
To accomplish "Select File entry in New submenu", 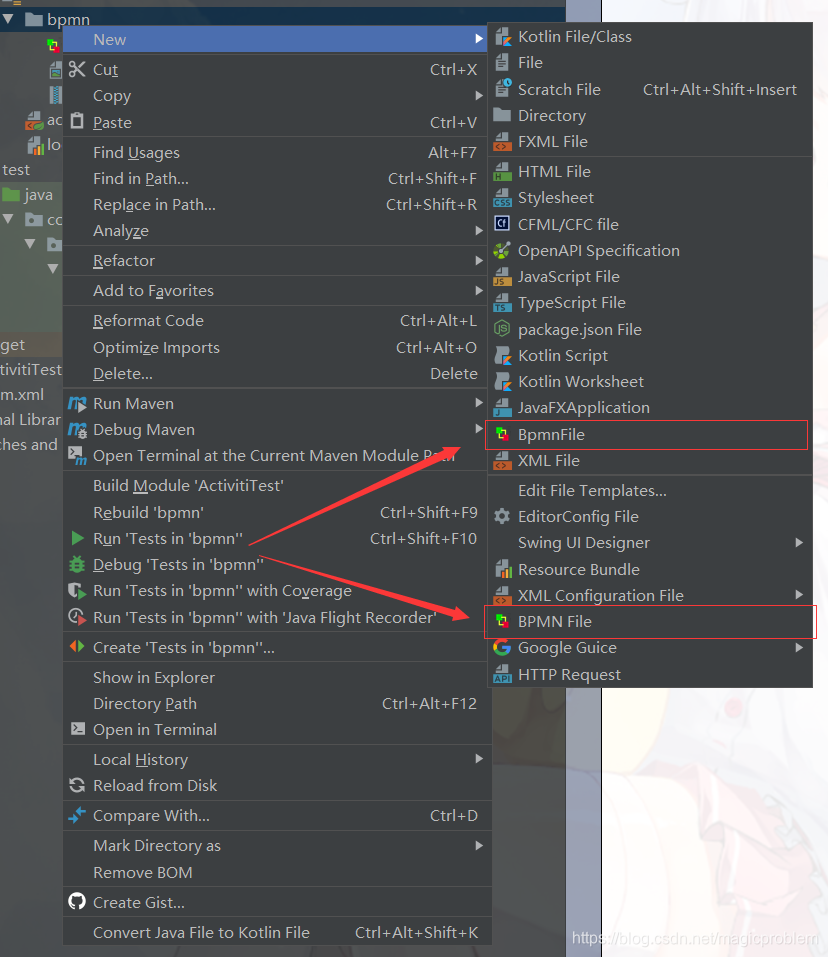I will 650,63.
